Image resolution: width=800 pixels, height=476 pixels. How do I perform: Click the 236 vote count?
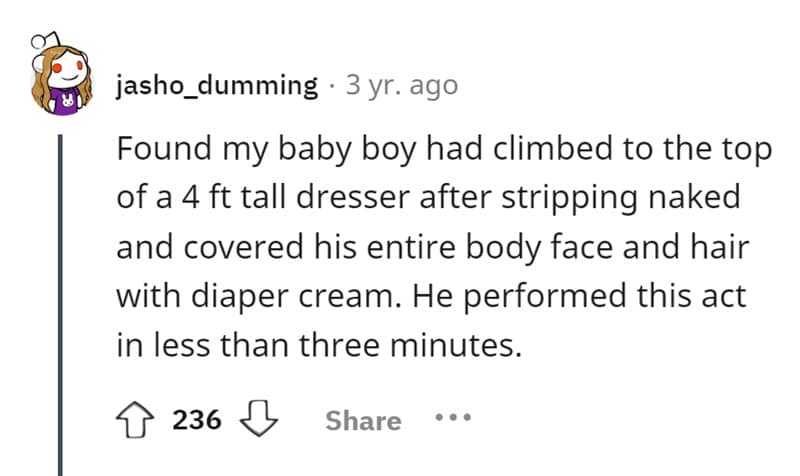click(x=196, y=420)
